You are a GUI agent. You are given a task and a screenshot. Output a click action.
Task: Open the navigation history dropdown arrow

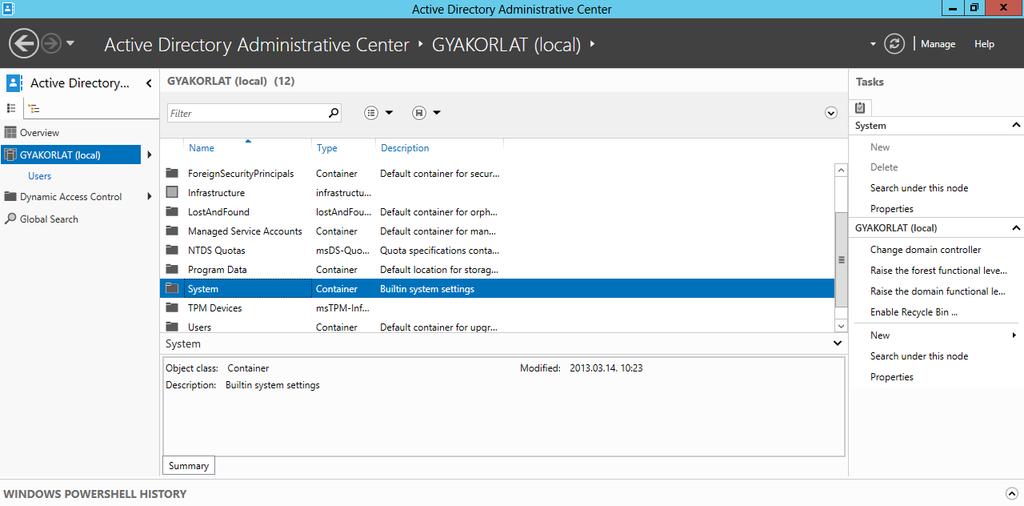tap(70, 44)
